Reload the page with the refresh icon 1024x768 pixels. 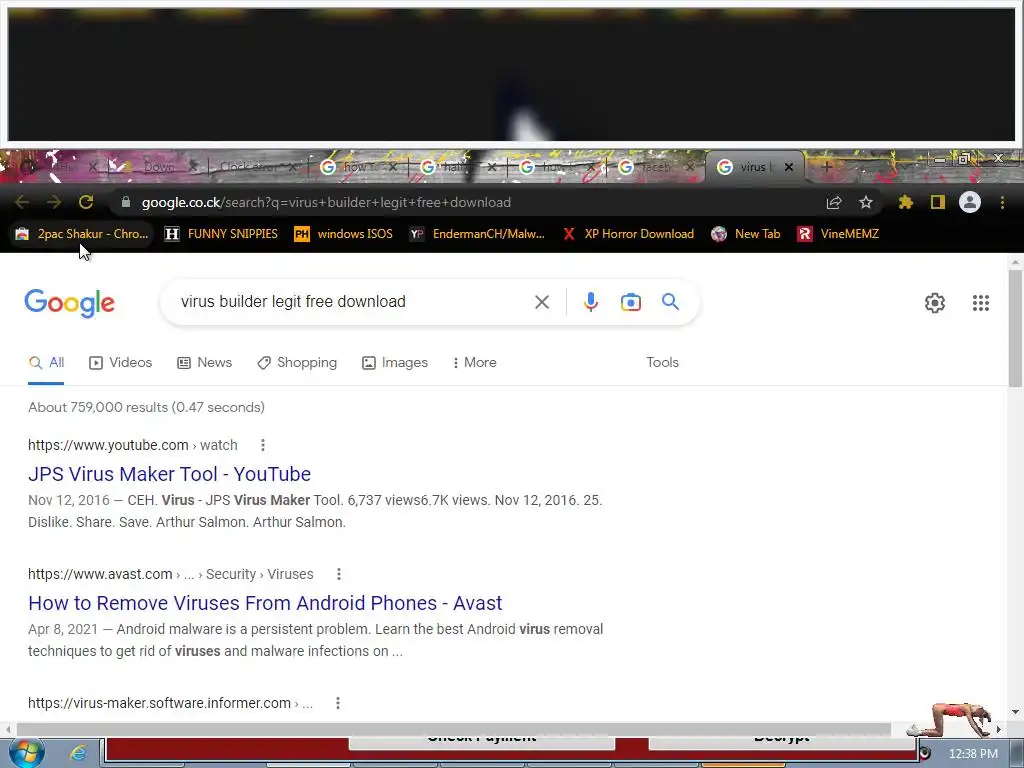tap(86, 202)
